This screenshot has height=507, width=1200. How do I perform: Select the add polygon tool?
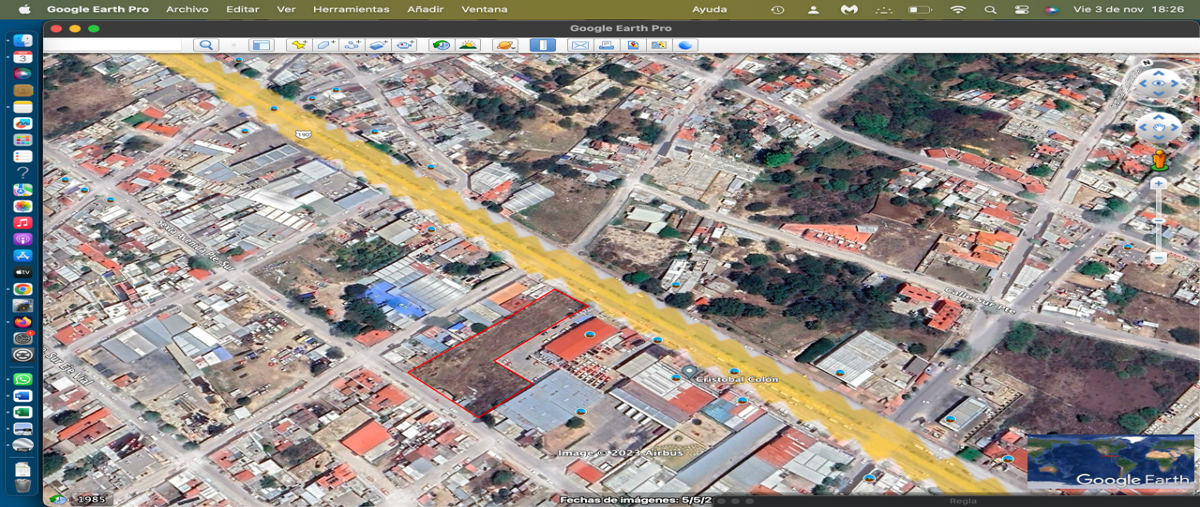coord(325,45)
